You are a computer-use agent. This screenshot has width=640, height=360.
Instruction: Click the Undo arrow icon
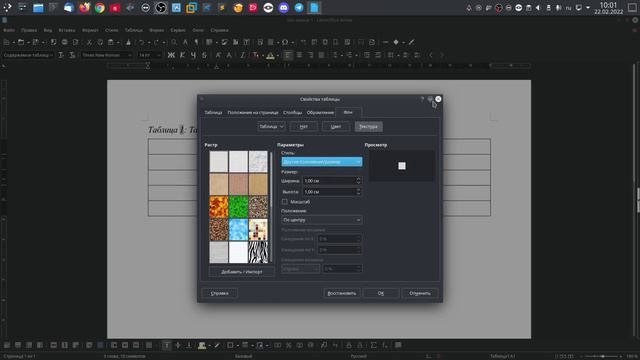coord(141,42)
